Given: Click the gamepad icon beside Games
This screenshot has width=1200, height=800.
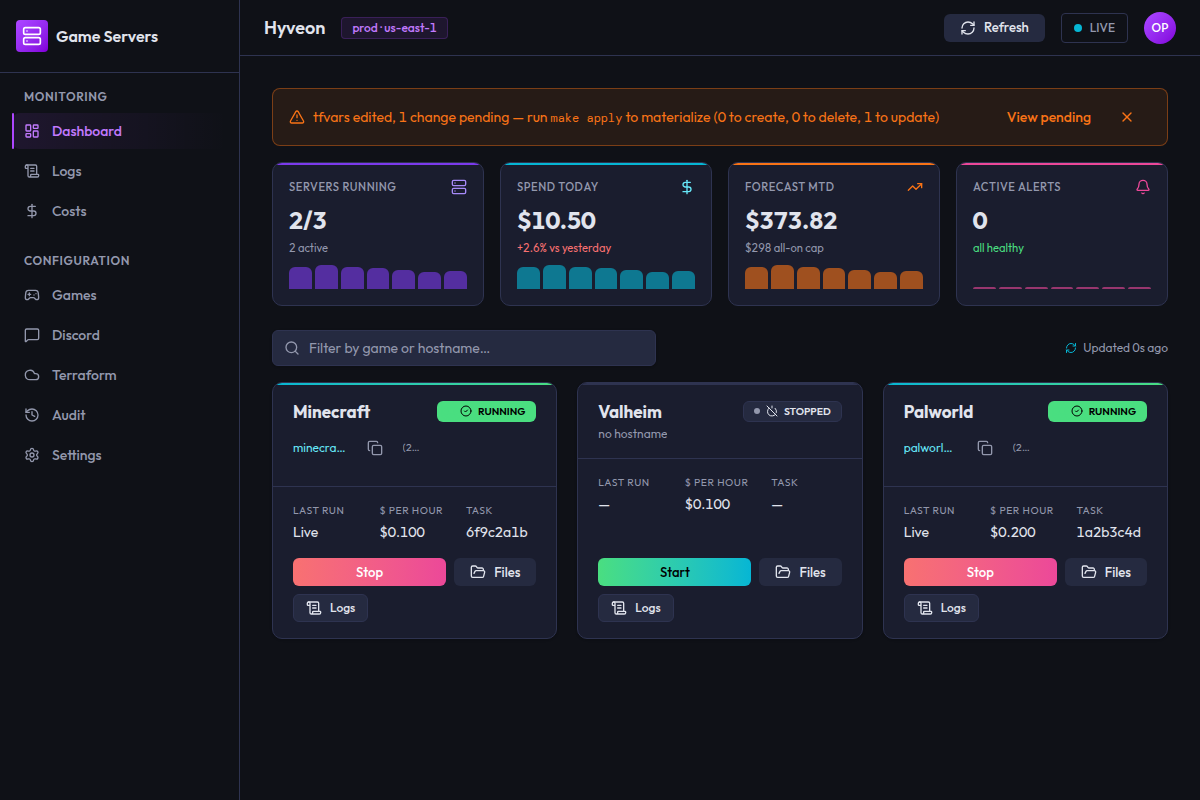Looking at the screenshot, I should point(32,295).
